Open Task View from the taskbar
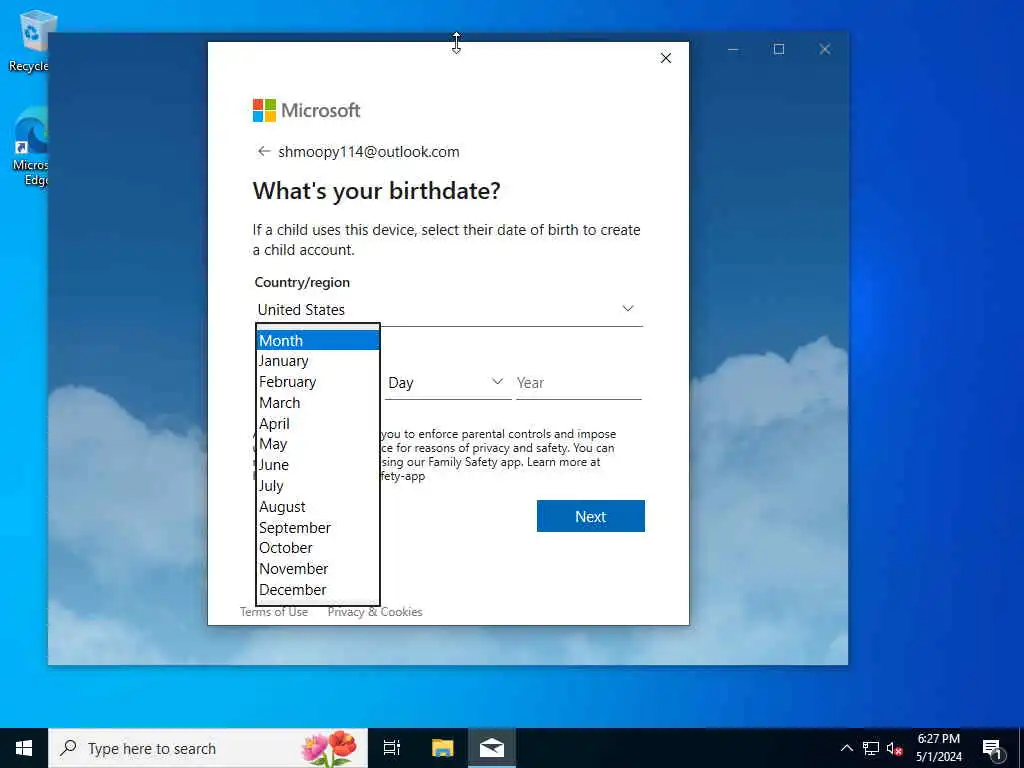 tap(392, 748)
